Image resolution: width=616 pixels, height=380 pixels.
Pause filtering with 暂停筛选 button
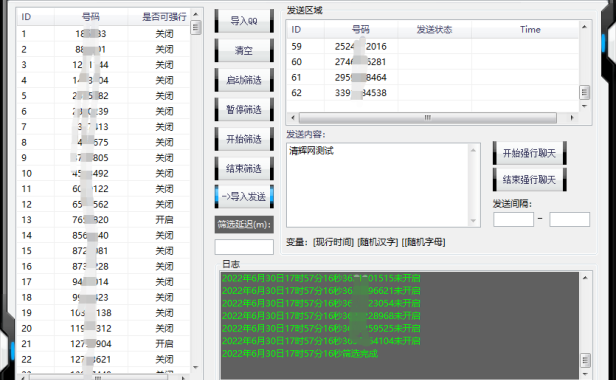pyautogui.click(x=244, y=110)
